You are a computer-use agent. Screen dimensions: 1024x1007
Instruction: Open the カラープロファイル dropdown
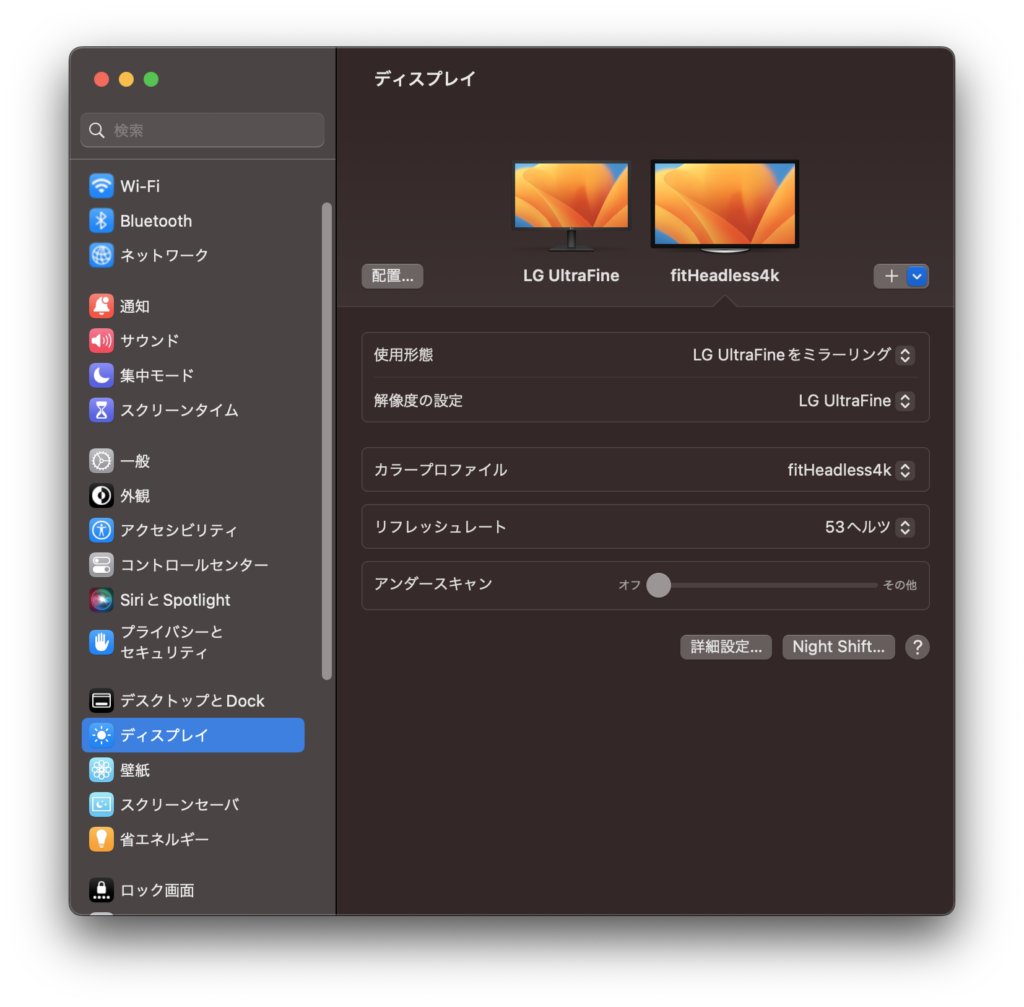point(904,470)
